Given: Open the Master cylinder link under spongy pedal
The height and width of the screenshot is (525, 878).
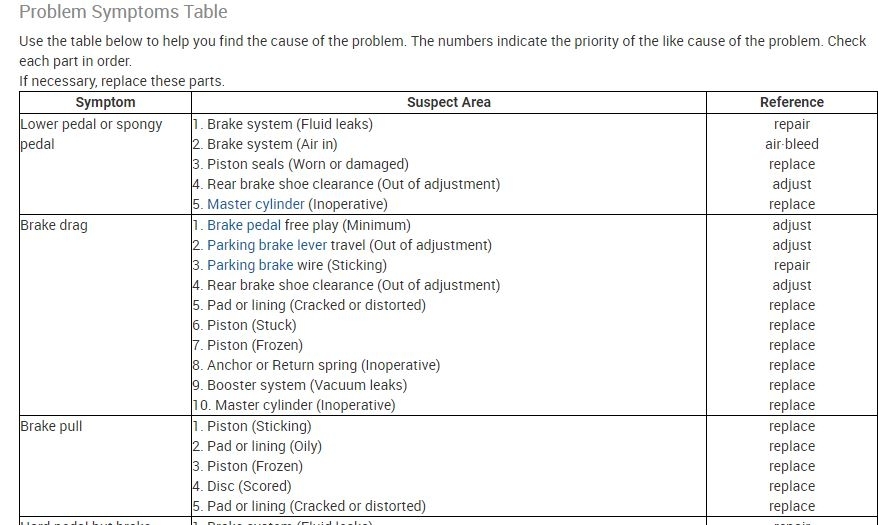Looking at the screenshot, I should point(255,204).
